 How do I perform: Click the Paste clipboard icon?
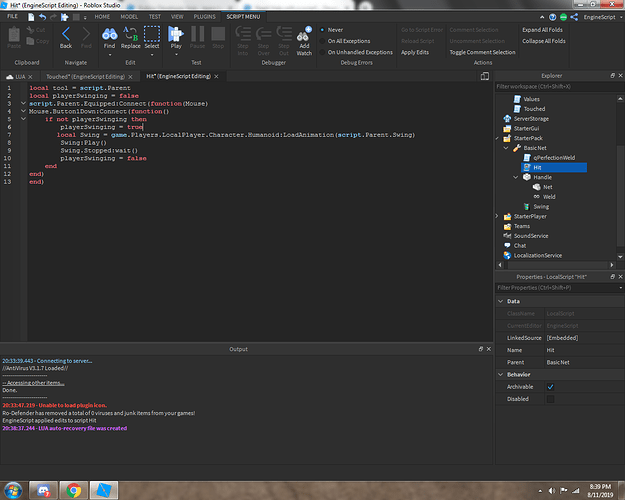point(14,34)
